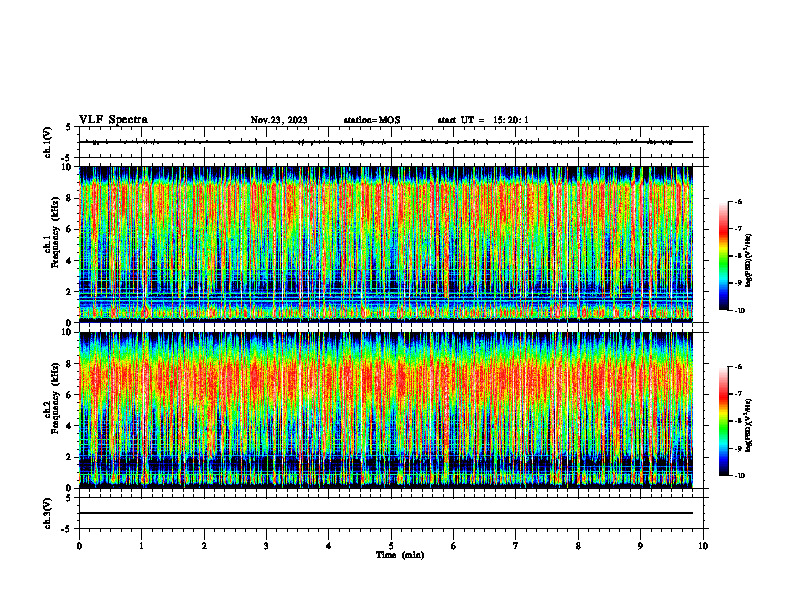Click the "ch.3(V)" vertical axis label
The width and height of the screenshot is (792, 612).
[48, 513]
